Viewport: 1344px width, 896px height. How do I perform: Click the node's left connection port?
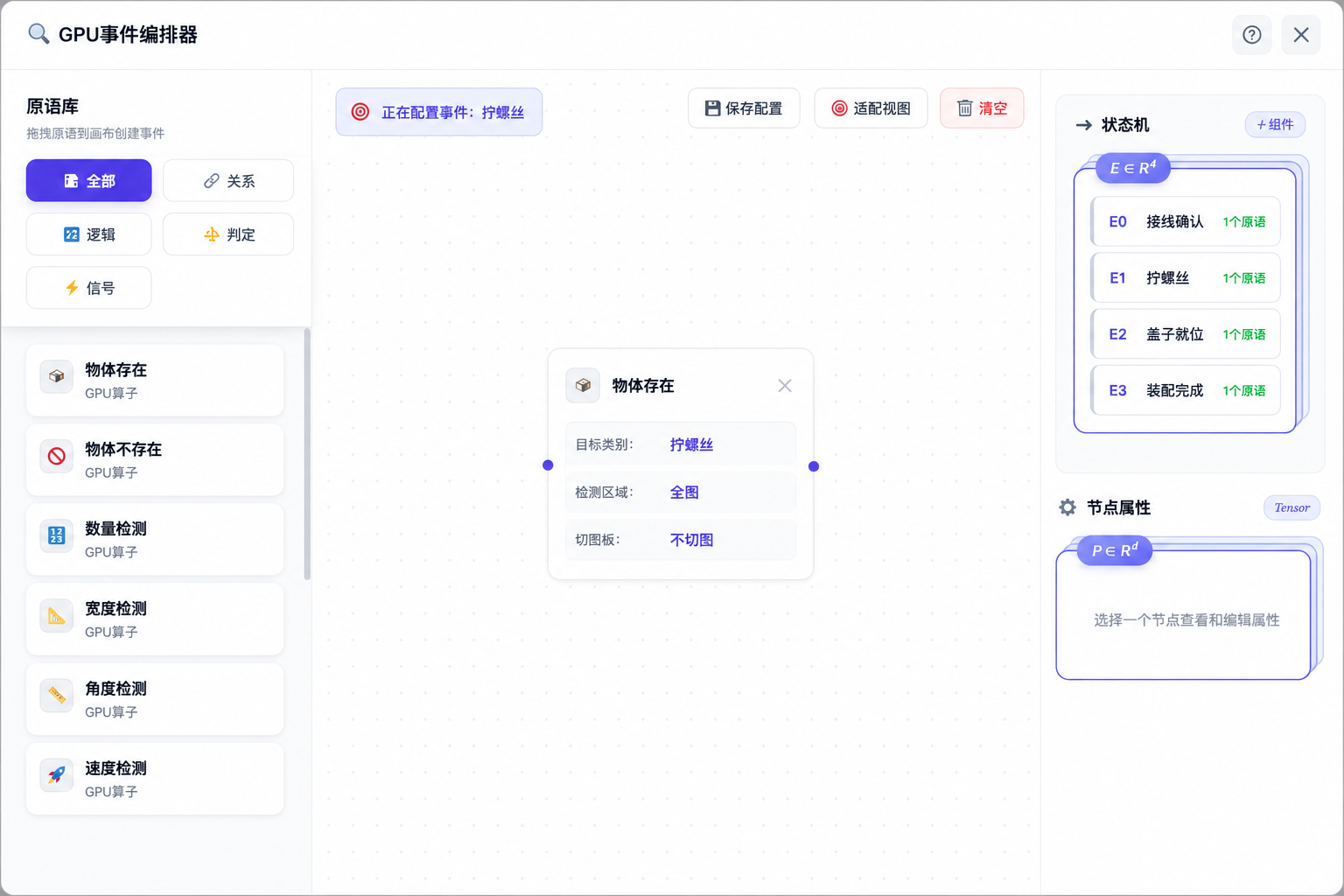tap(548, 465)
